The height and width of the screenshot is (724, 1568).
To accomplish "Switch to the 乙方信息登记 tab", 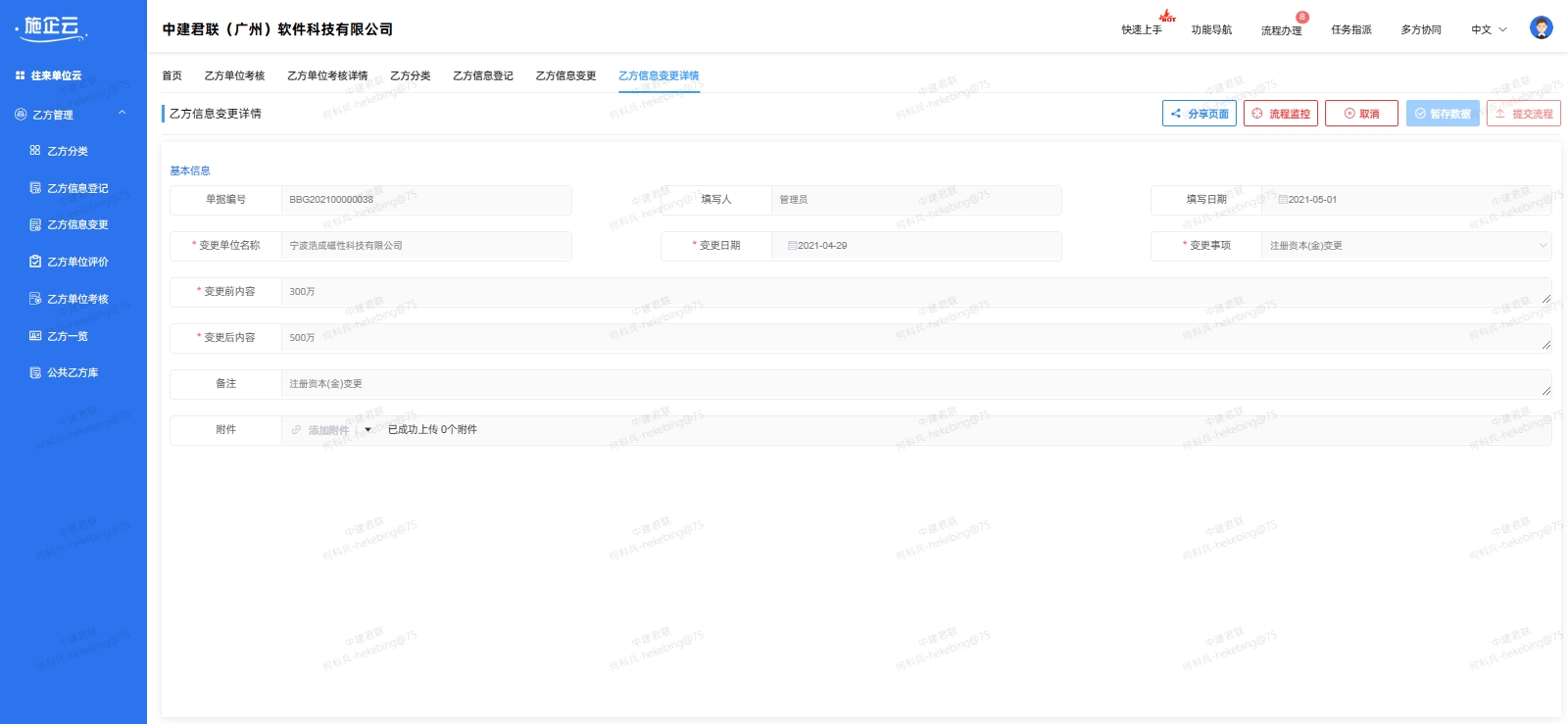I will click(482, 75).
